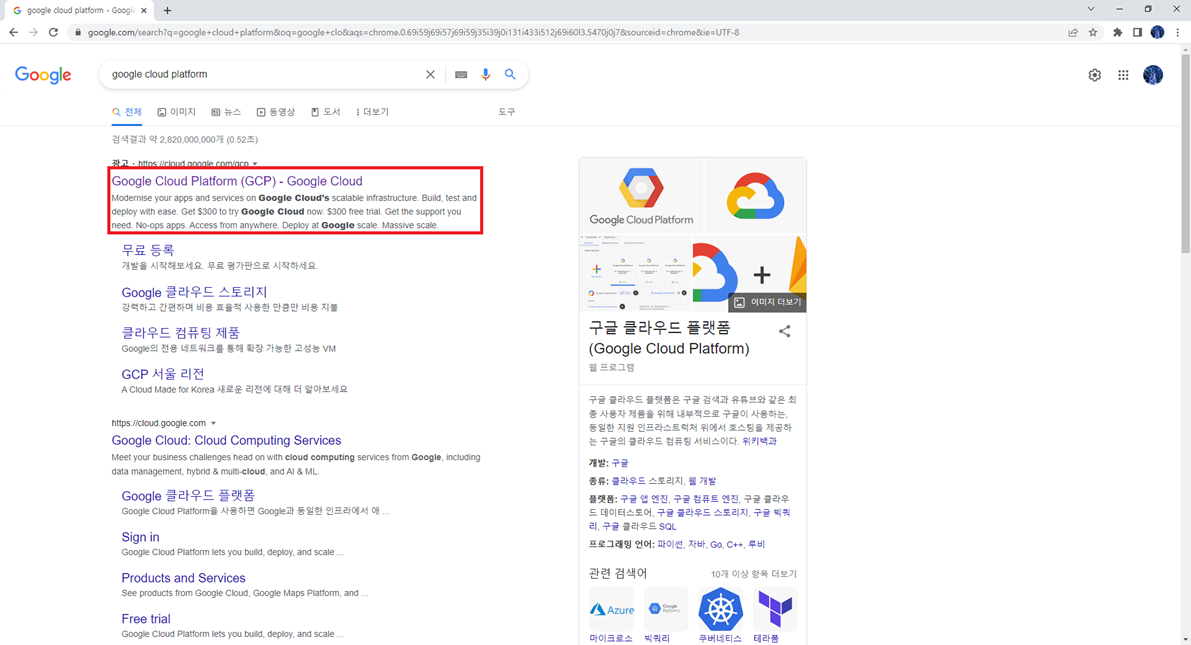Viewport: 1191px width, 645px height.
Task: Submit search with magnifier icon
Action: [x=510, y=74]
